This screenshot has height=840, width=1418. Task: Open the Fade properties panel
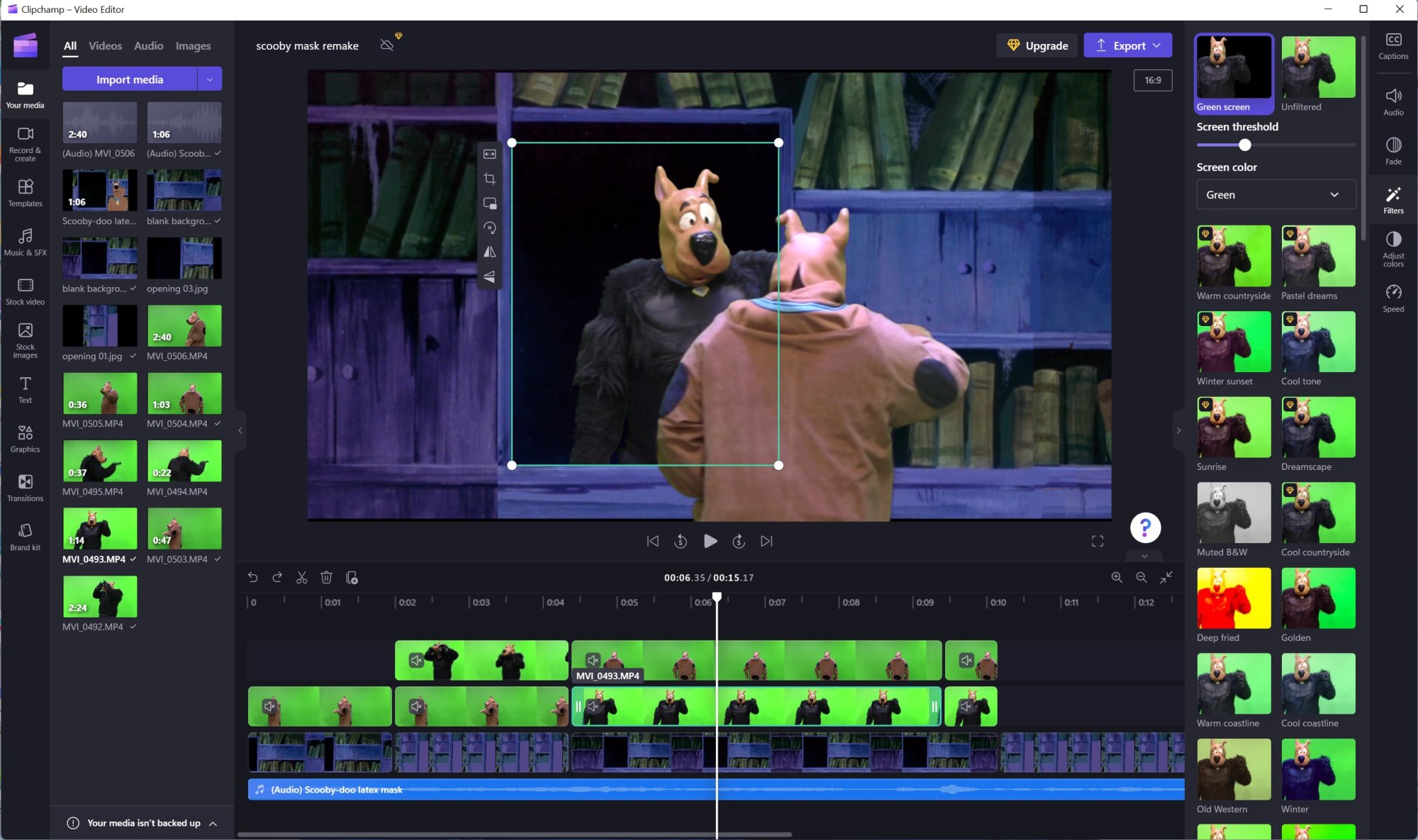[x=1392, y=151]
